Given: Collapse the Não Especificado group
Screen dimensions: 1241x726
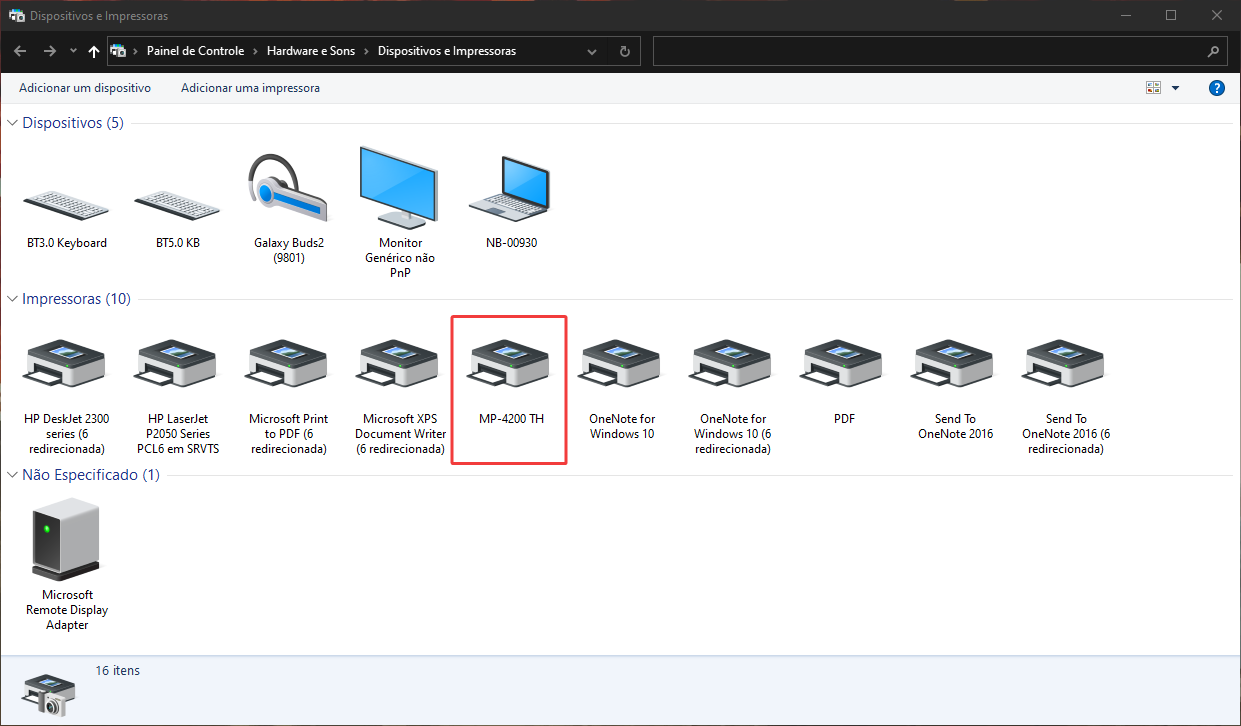Looking at the screenshot, I should click(x=13, y=475).
